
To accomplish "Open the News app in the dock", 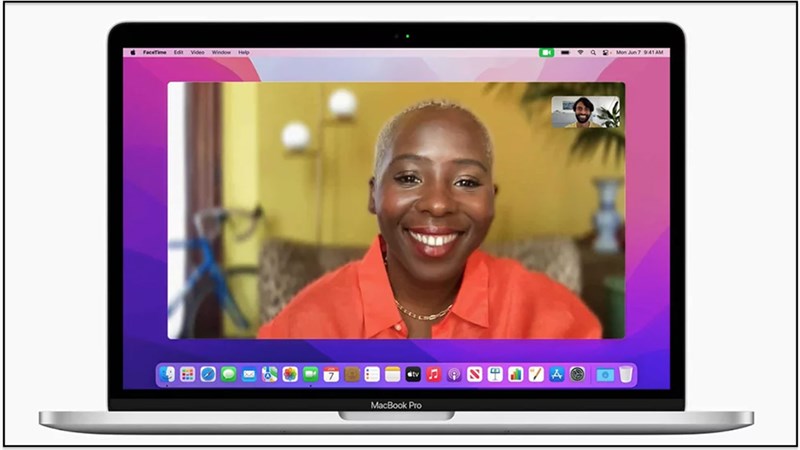I will (474, 374).
